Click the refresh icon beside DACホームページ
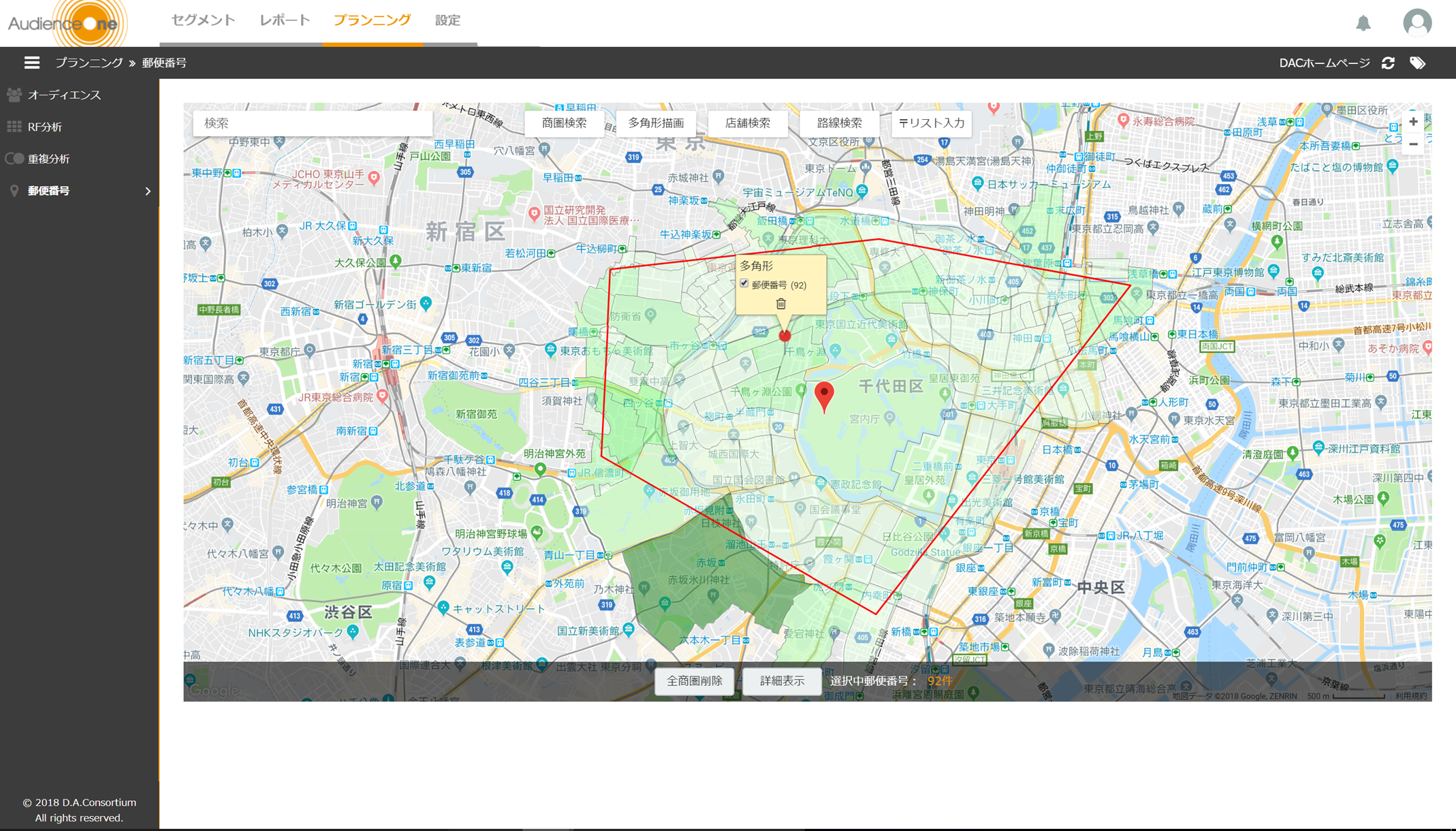 [1389, 62]
